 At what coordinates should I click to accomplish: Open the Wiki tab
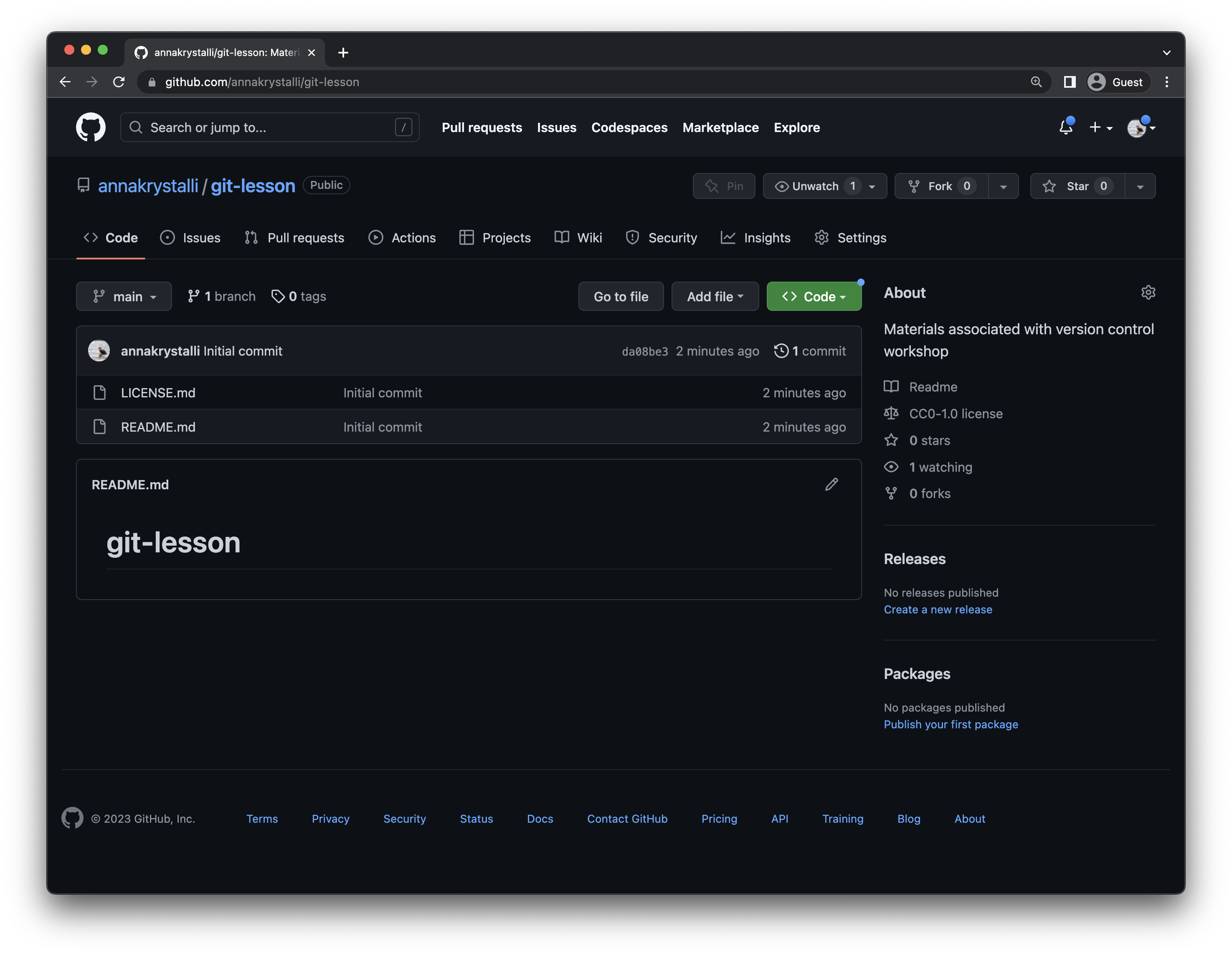click(578, 238)
